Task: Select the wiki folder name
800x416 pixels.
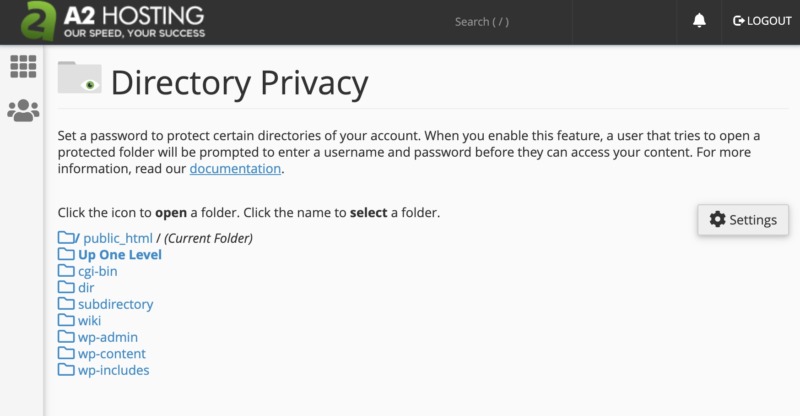Action: coord(90,320)
